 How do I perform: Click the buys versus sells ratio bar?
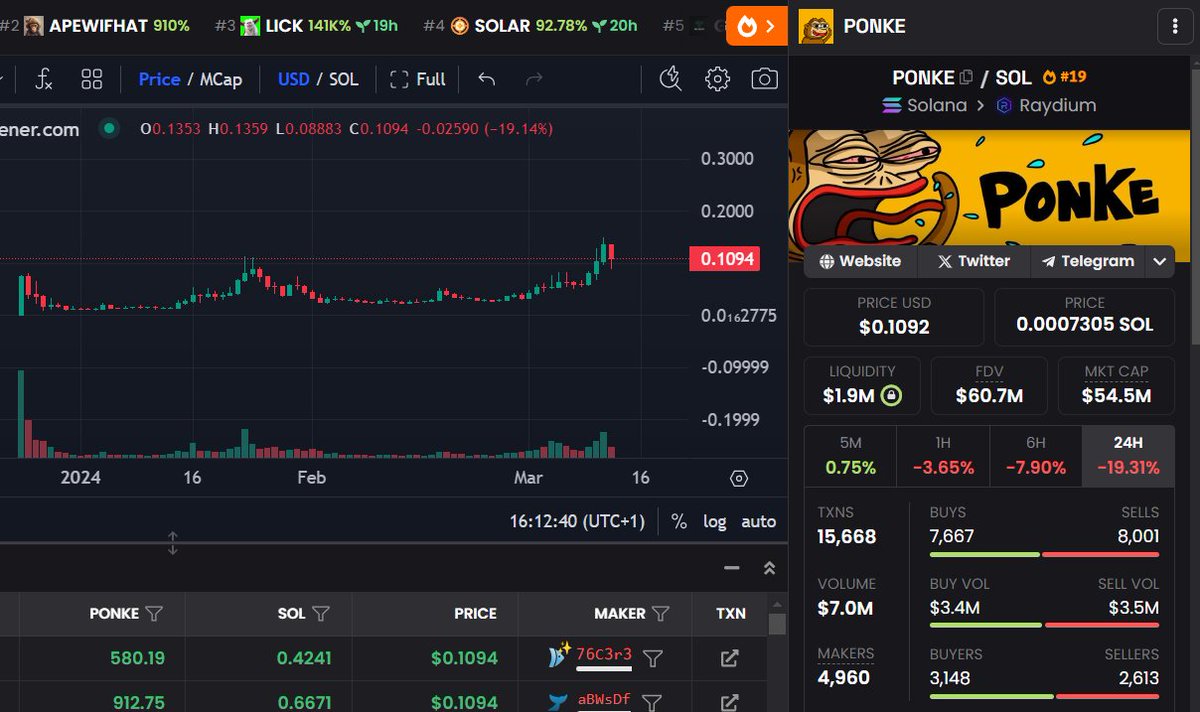click(x=1043, y=552)
